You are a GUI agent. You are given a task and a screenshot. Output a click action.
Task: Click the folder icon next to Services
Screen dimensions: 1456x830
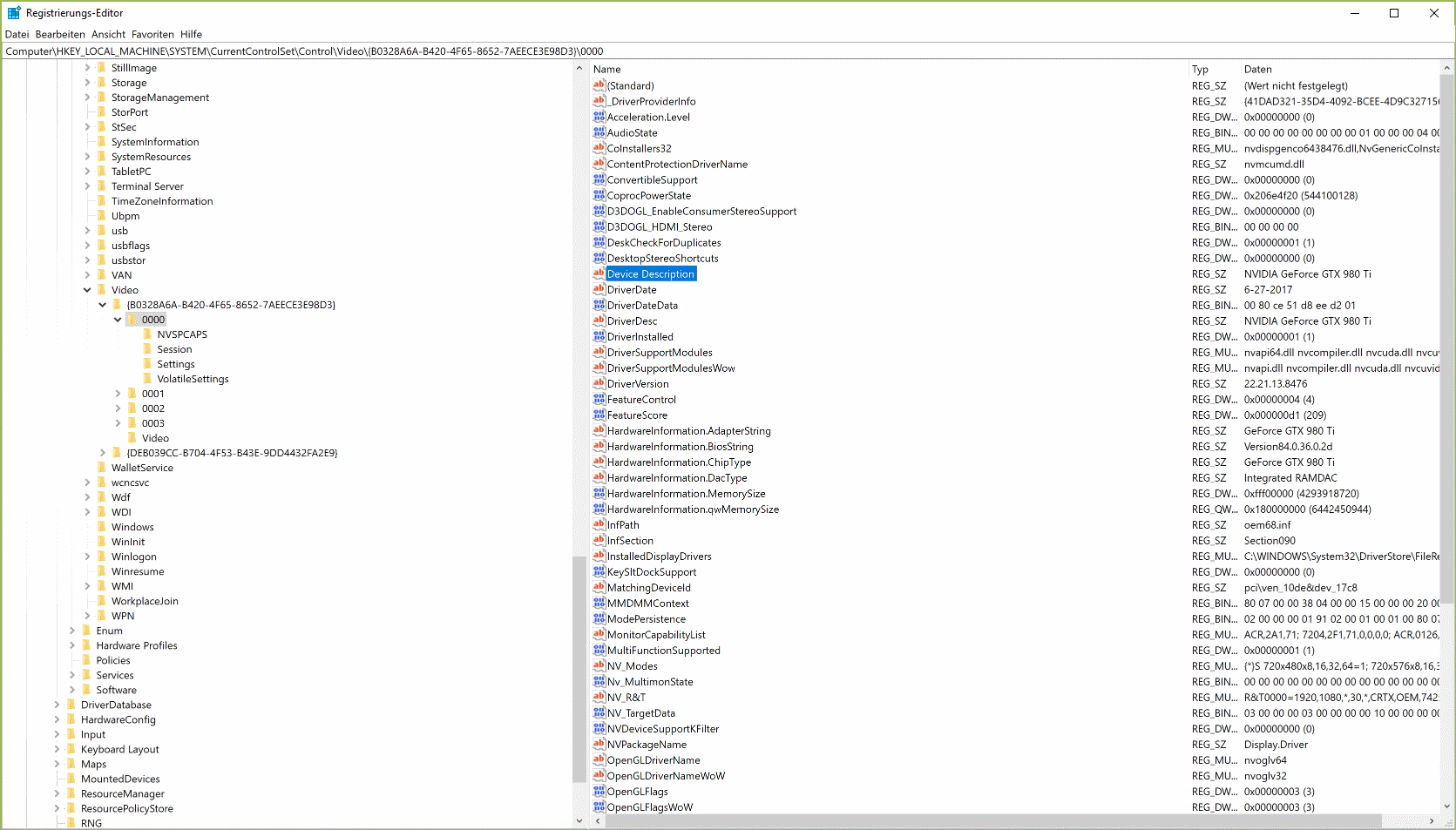[x=86, y=675]
